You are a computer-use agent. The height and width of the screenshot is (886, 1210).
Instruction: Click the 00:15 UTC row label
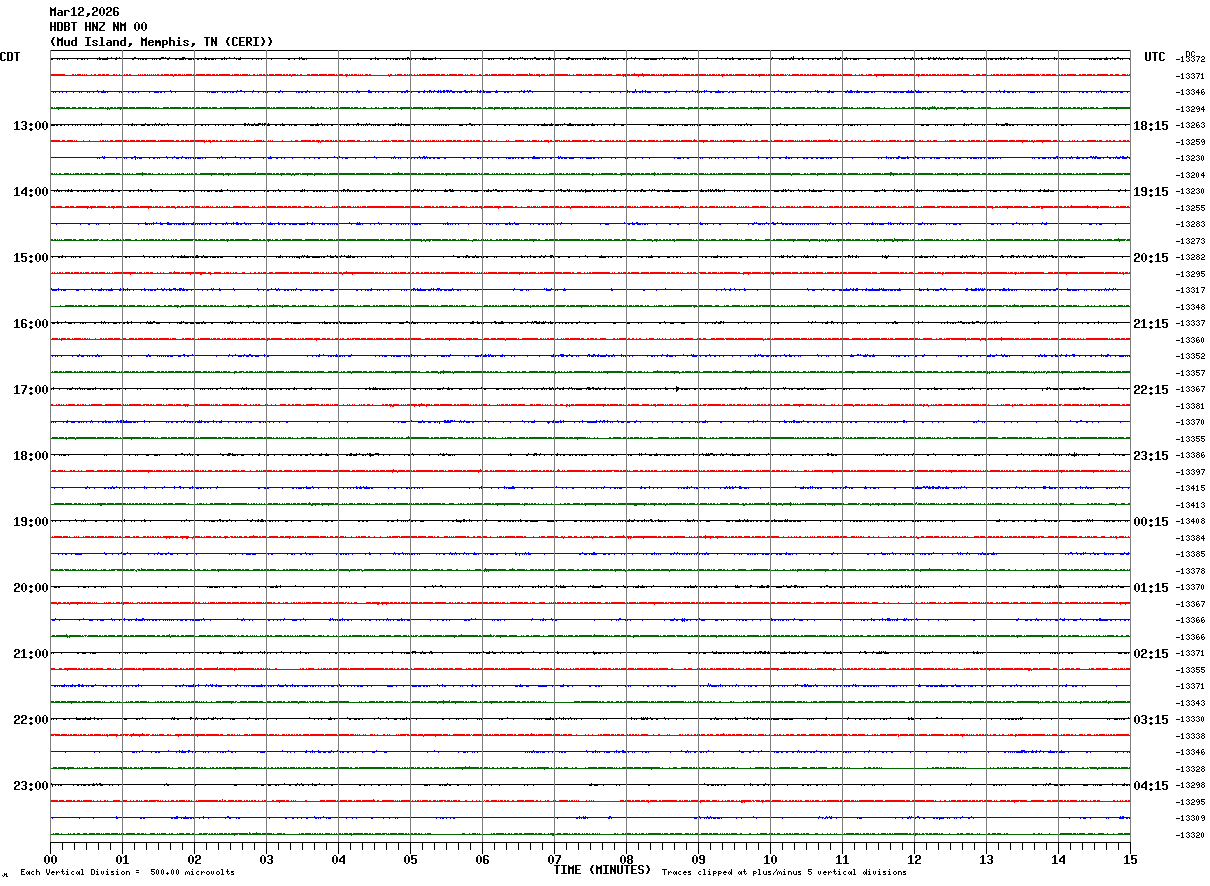tap(1150, 522)
